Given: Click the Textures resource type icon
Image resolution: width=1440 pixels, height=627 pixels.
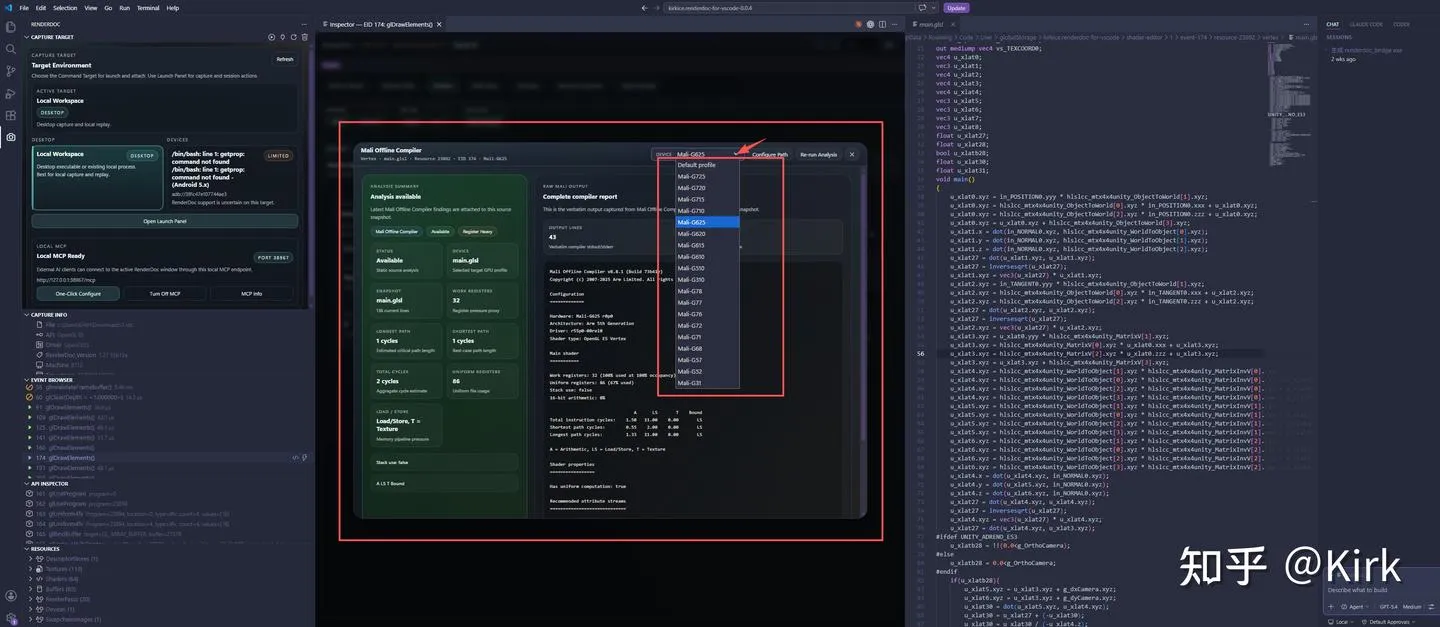Looking at the screenshot, I should tap(38, 569).
